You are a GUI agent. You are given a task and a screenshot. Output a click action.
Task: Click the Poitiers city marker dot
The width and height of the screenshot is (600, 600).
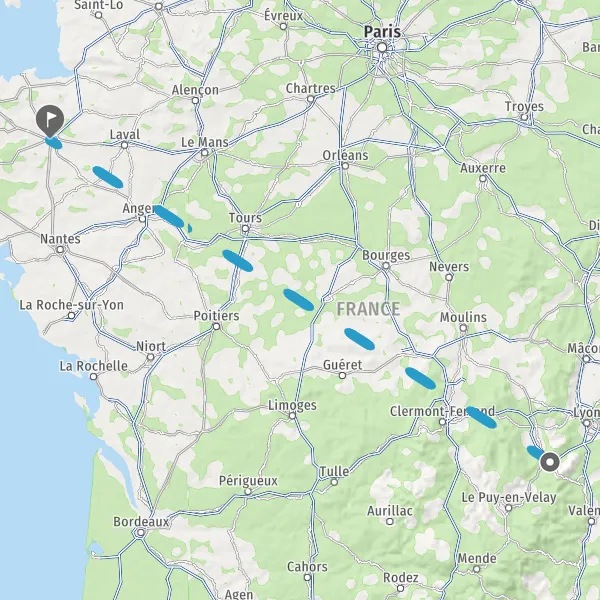click(216, 326)
